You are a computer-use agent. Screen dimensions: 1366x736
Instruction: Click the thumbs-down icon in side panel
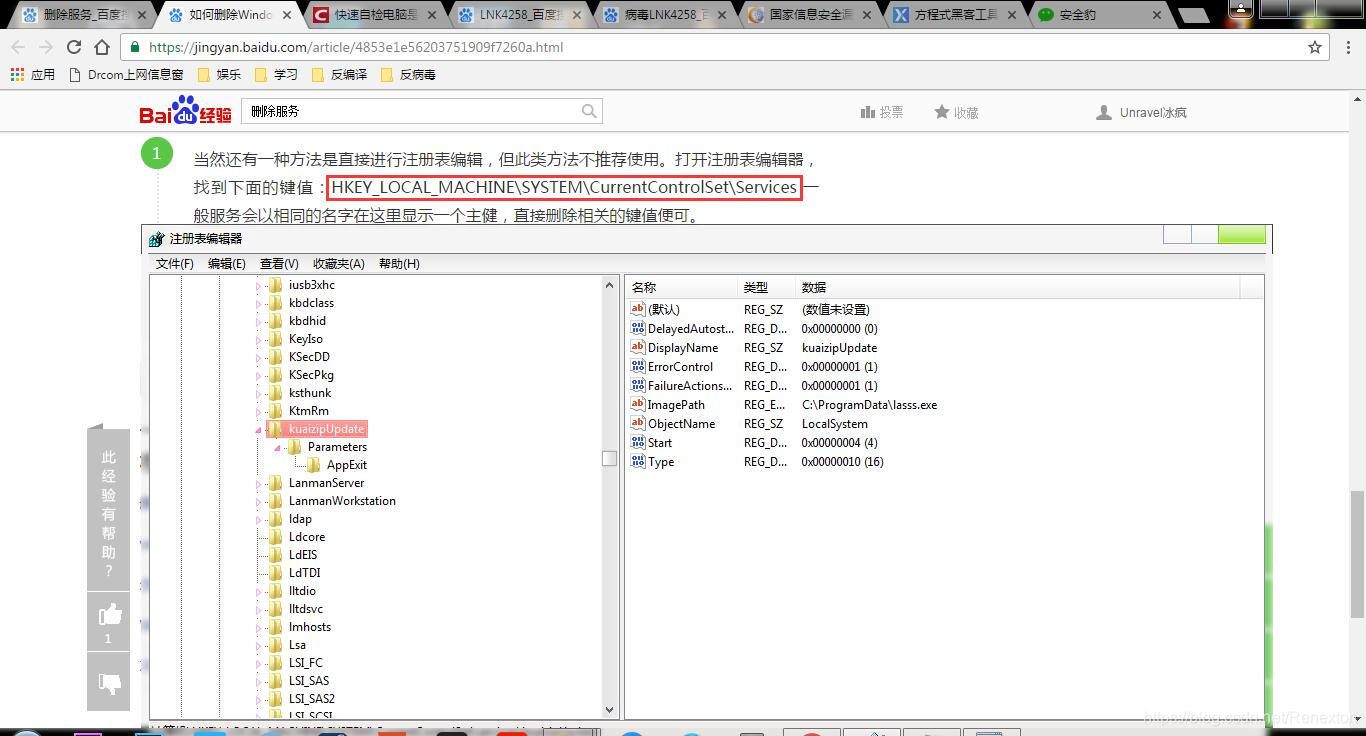pyautogui.click(x=109, y=683)
